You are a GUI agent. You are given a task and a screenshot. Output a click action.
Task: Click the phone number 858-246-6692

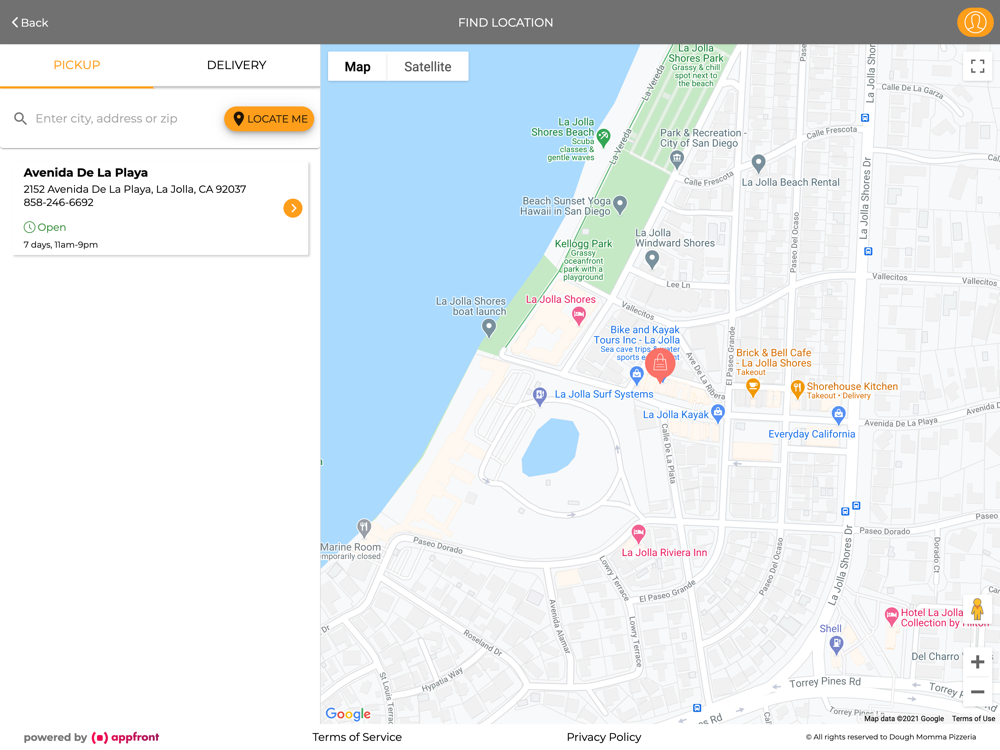(59, 202)
